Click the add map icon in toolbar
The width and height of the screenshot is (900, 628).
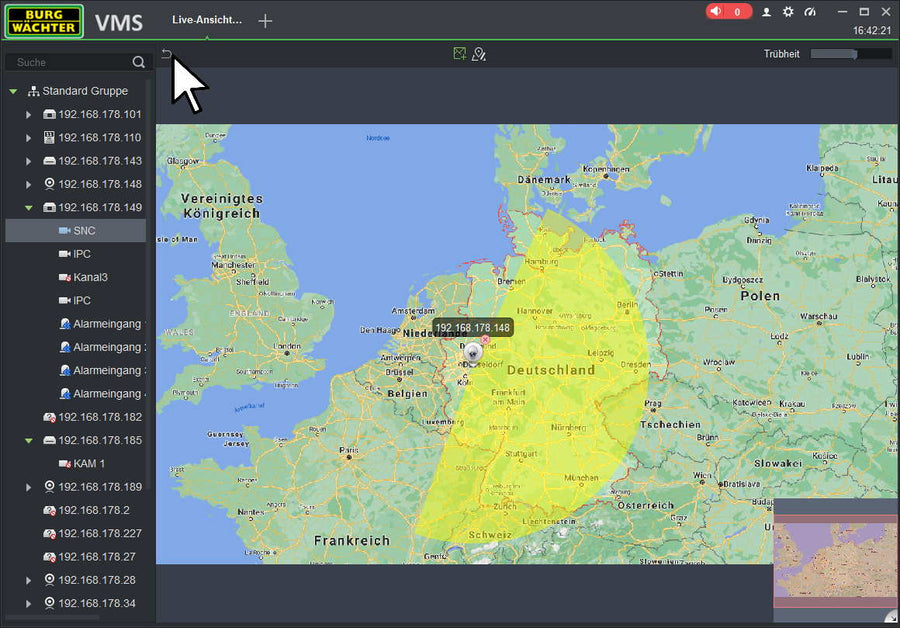[x=459, y=54]
